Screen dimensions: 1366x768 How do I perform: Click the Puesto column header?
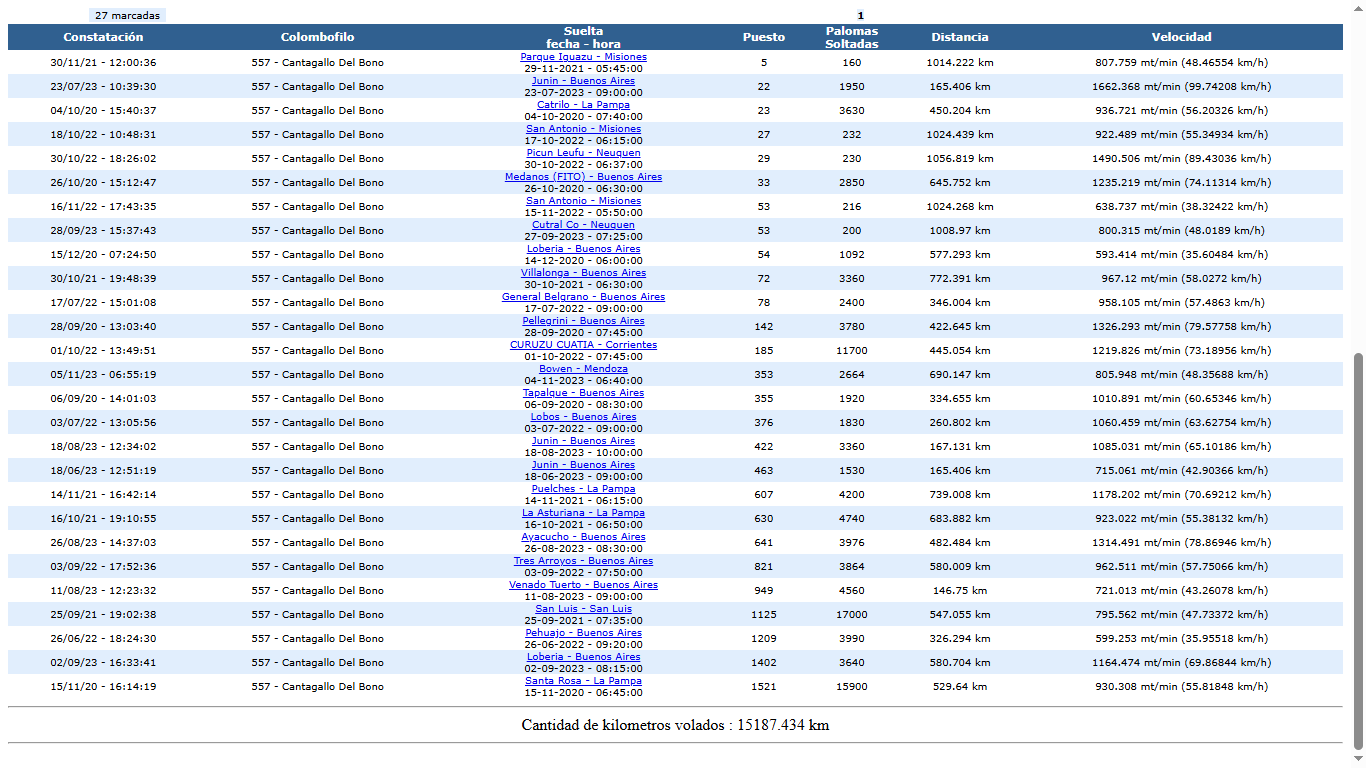click(763, 37)
